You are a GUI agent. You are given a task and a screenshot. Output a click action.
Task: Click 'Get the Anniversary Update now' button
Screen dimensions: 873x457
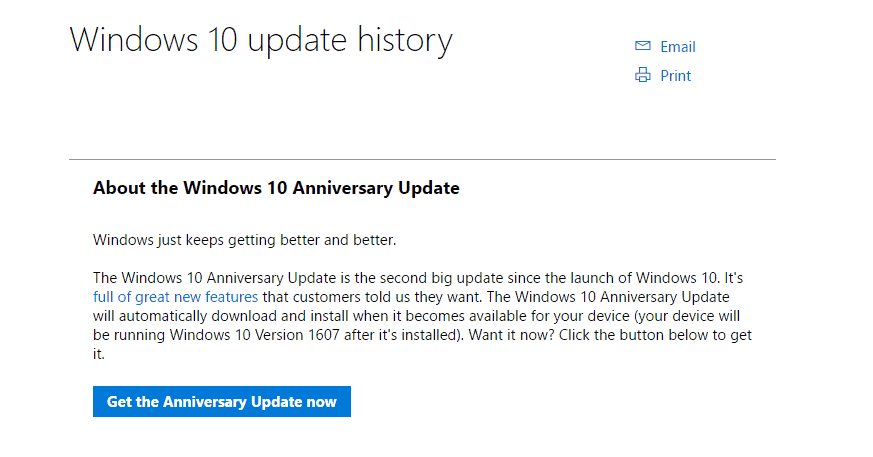[x=222, y=401]
